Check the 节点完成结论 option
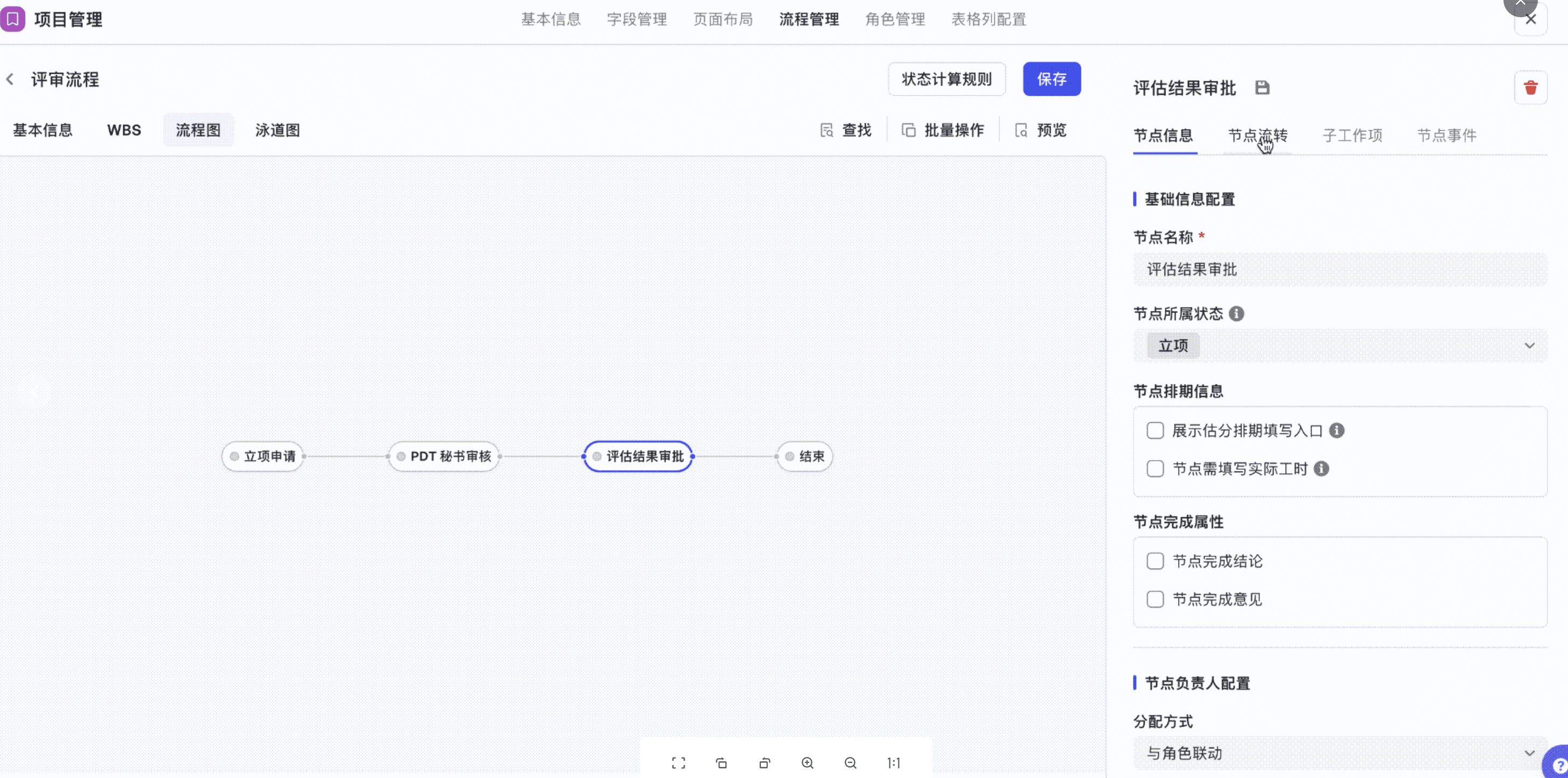The image size is (1568, 778). [1154, 561]
